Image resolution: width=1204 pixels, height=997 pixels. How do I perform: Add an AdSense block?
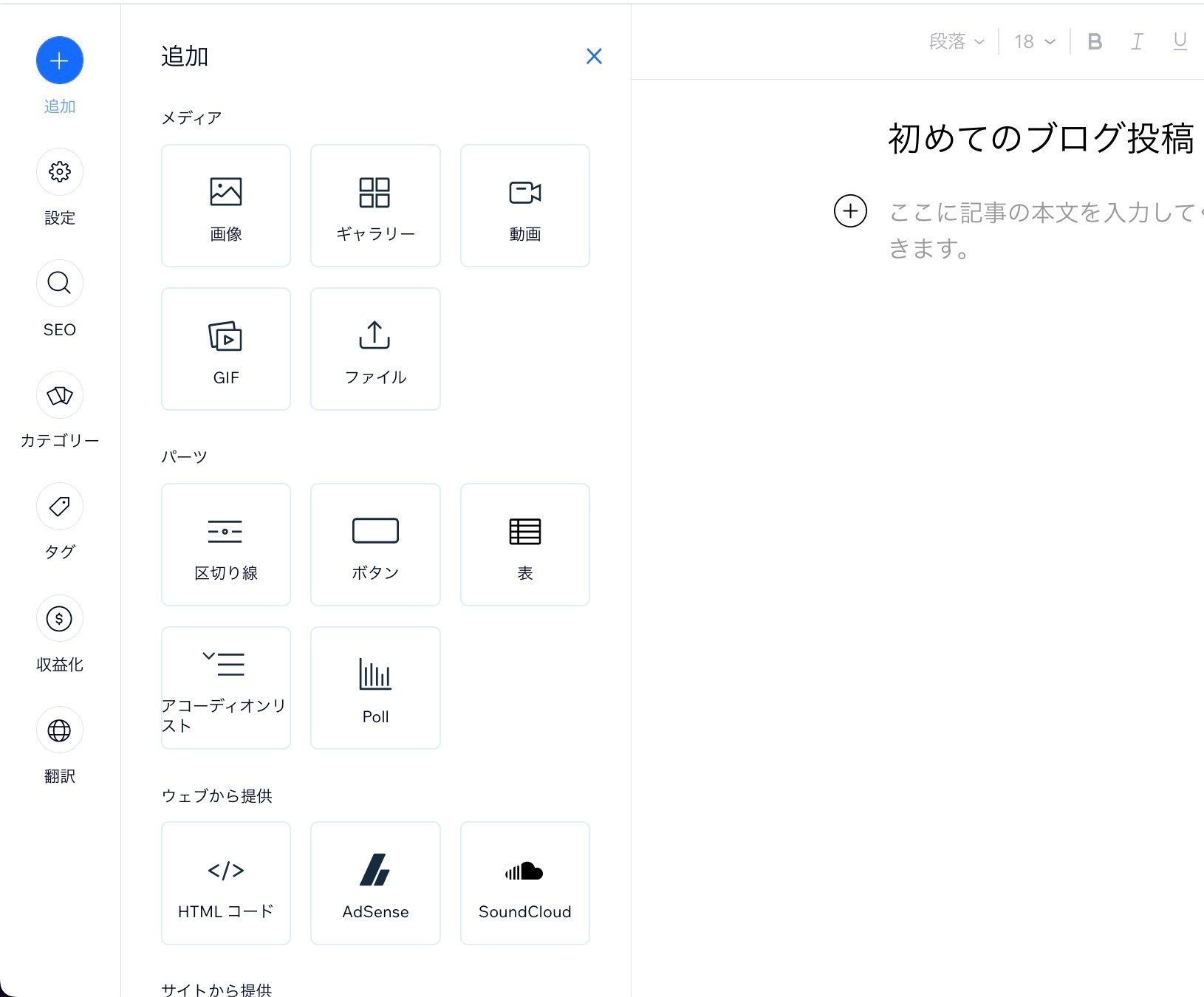coord(375,883)
